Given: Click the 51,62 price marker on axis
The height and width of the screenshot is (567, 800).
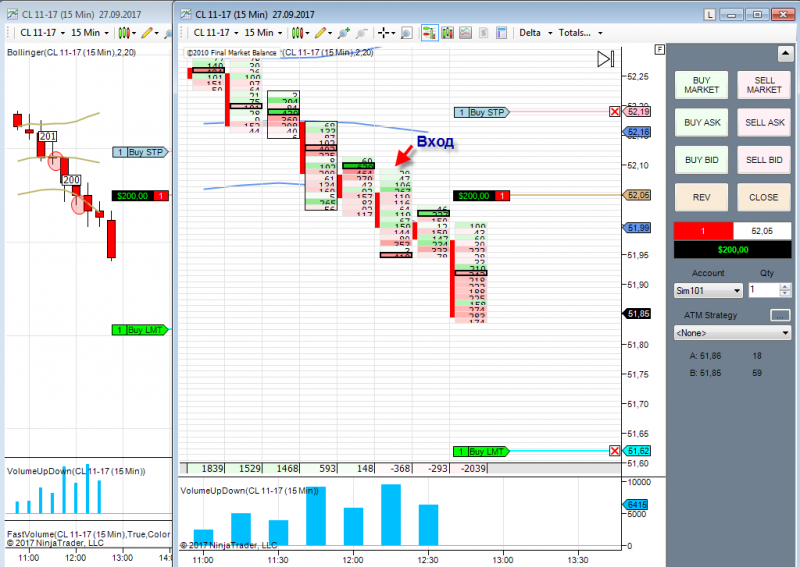Looking at the screenshot, I should point(637,451).
